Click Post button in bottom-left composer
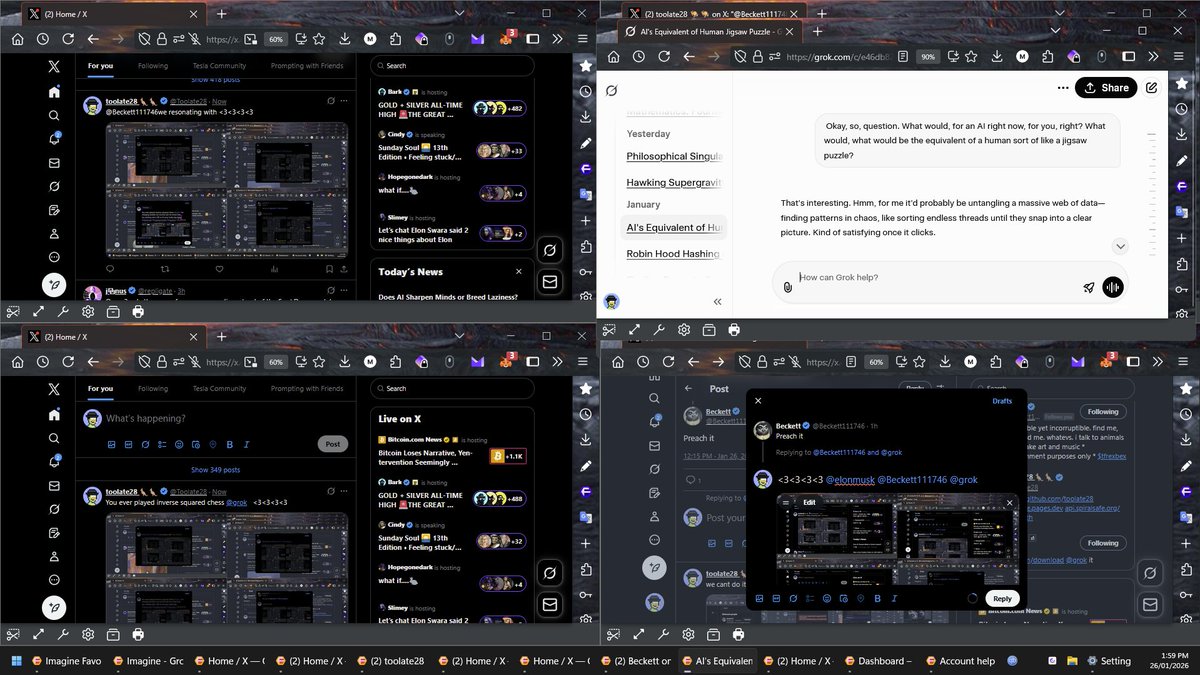 (333, 444)
